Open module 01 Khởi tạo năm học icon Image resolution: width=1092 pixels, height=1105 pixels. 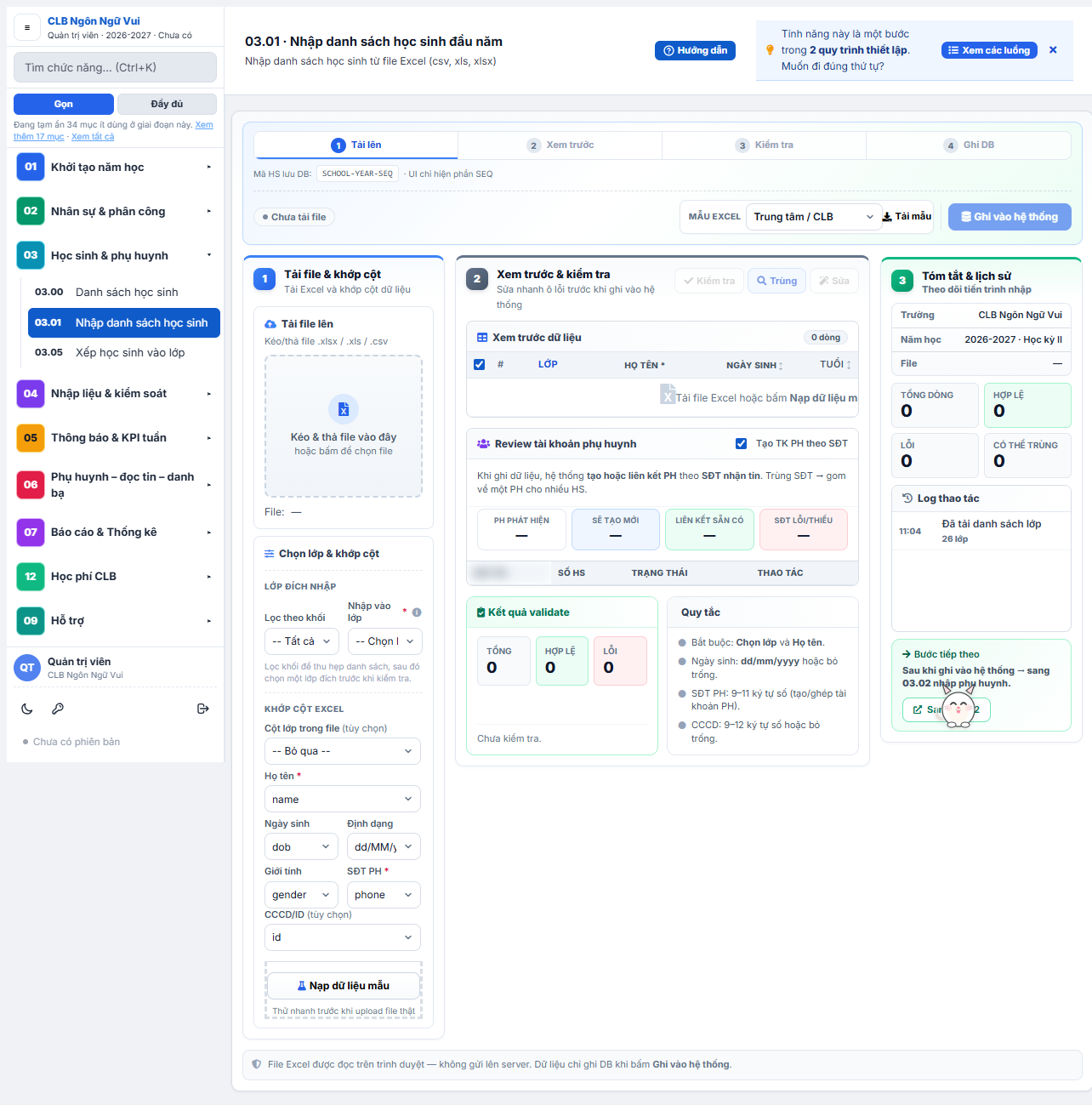pyautogui.click(x=31, y=167)
